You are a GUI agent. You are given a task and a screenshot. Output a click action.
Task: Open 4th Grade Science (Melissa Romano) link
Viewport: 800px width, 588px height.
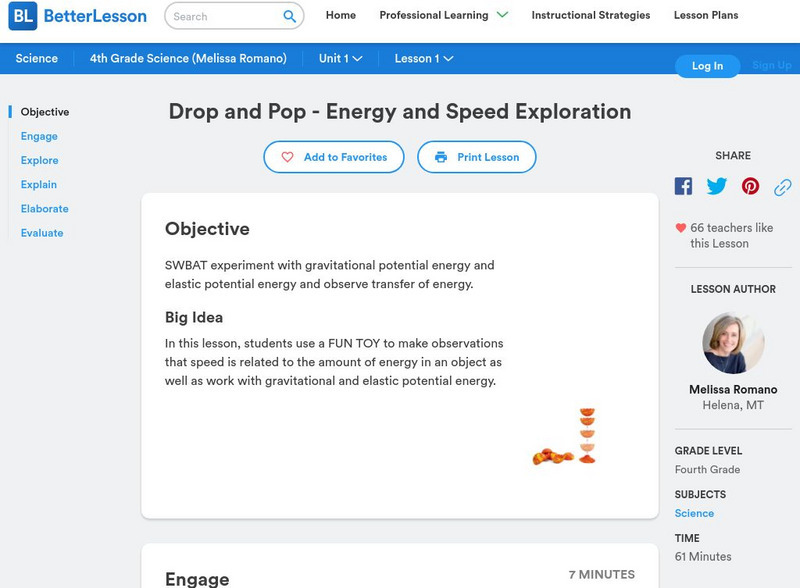tap(188, 59)
